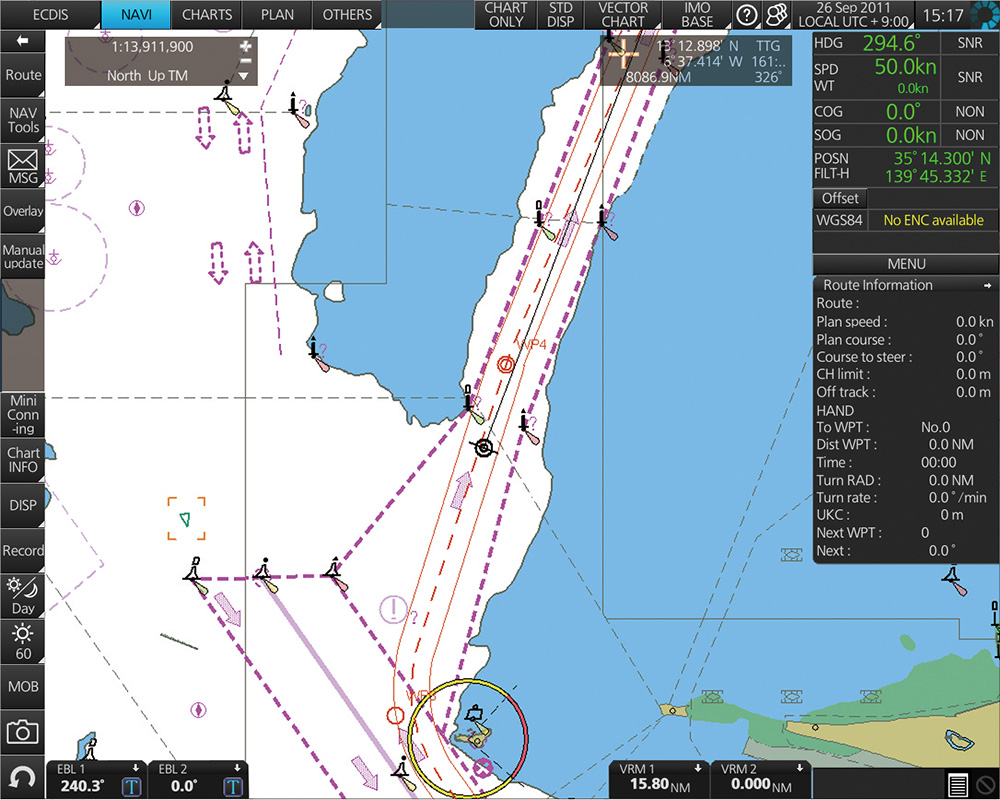The width and height of the screenshot is (1000, 800).
Task: Toggle EBL 2 true bearing T button
Action: tap(233, 787)
